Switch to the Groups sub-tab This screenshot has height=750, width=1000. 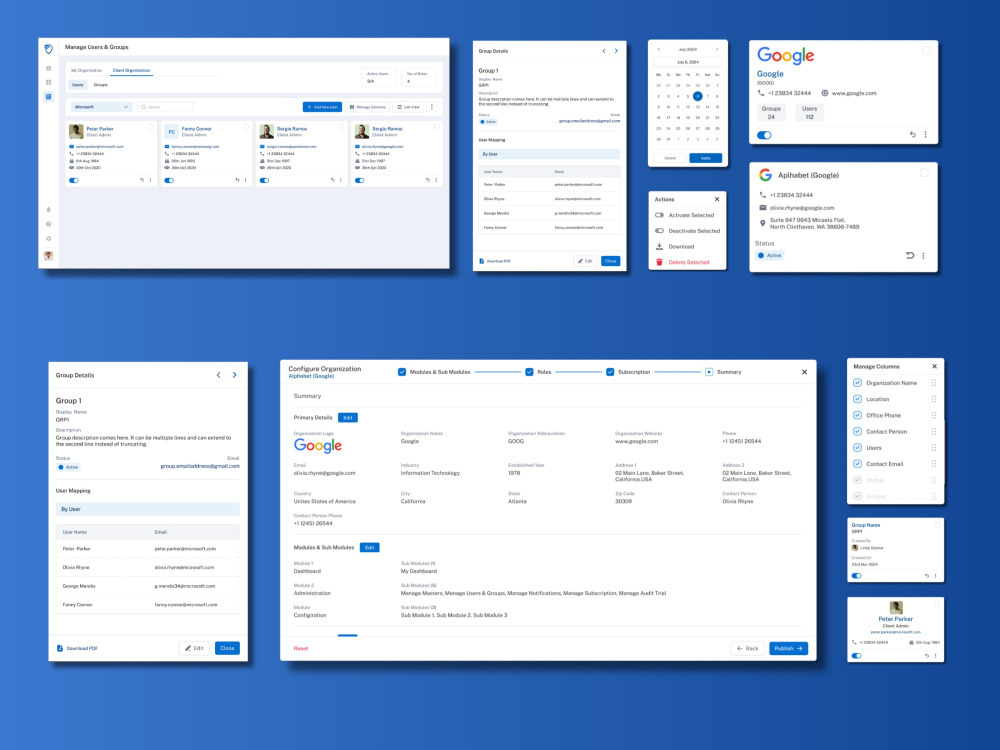pyautogui.click(x=101, y=85)
